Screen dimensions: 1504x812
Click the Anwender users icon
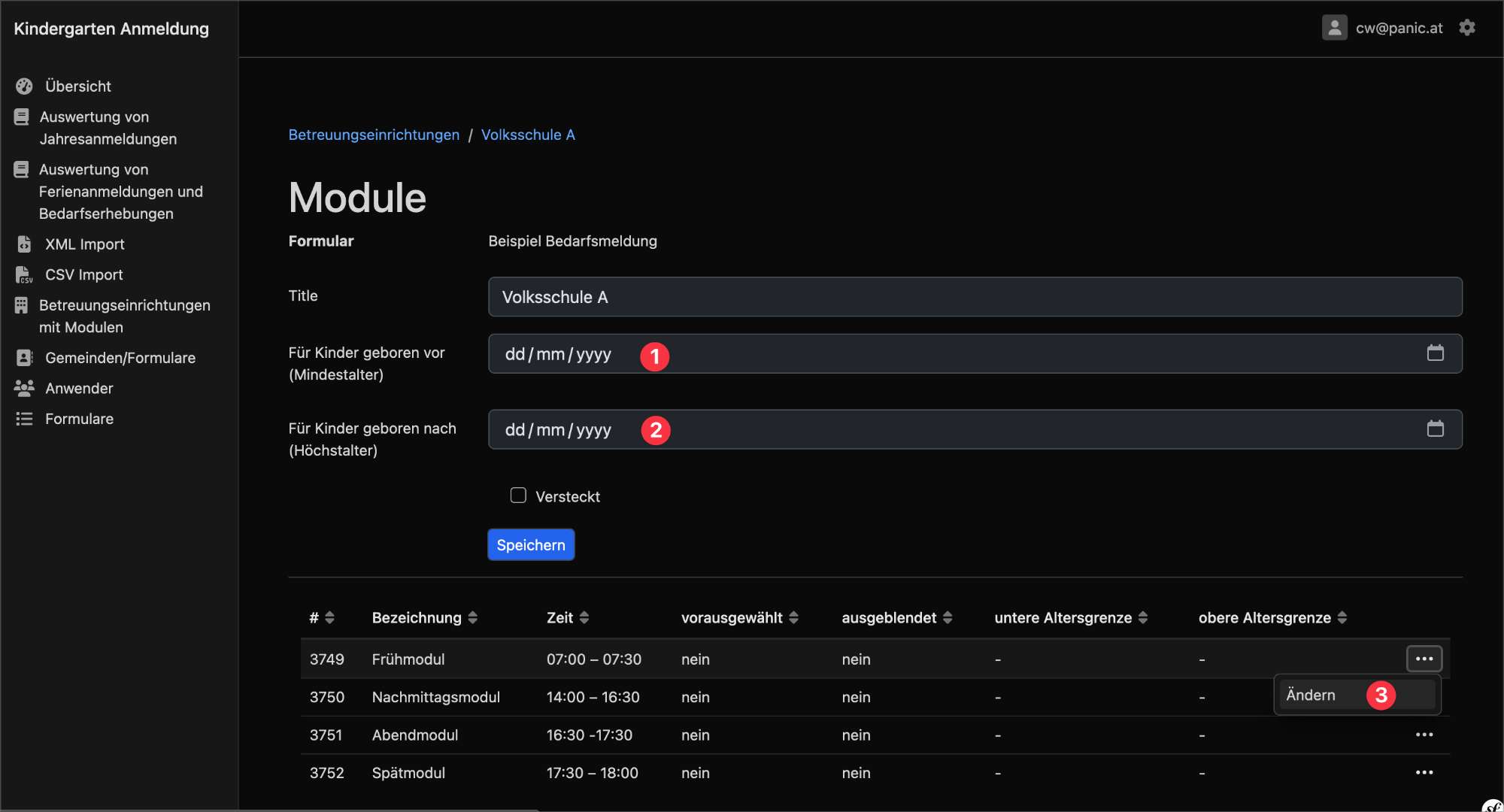tap(24, 389)
